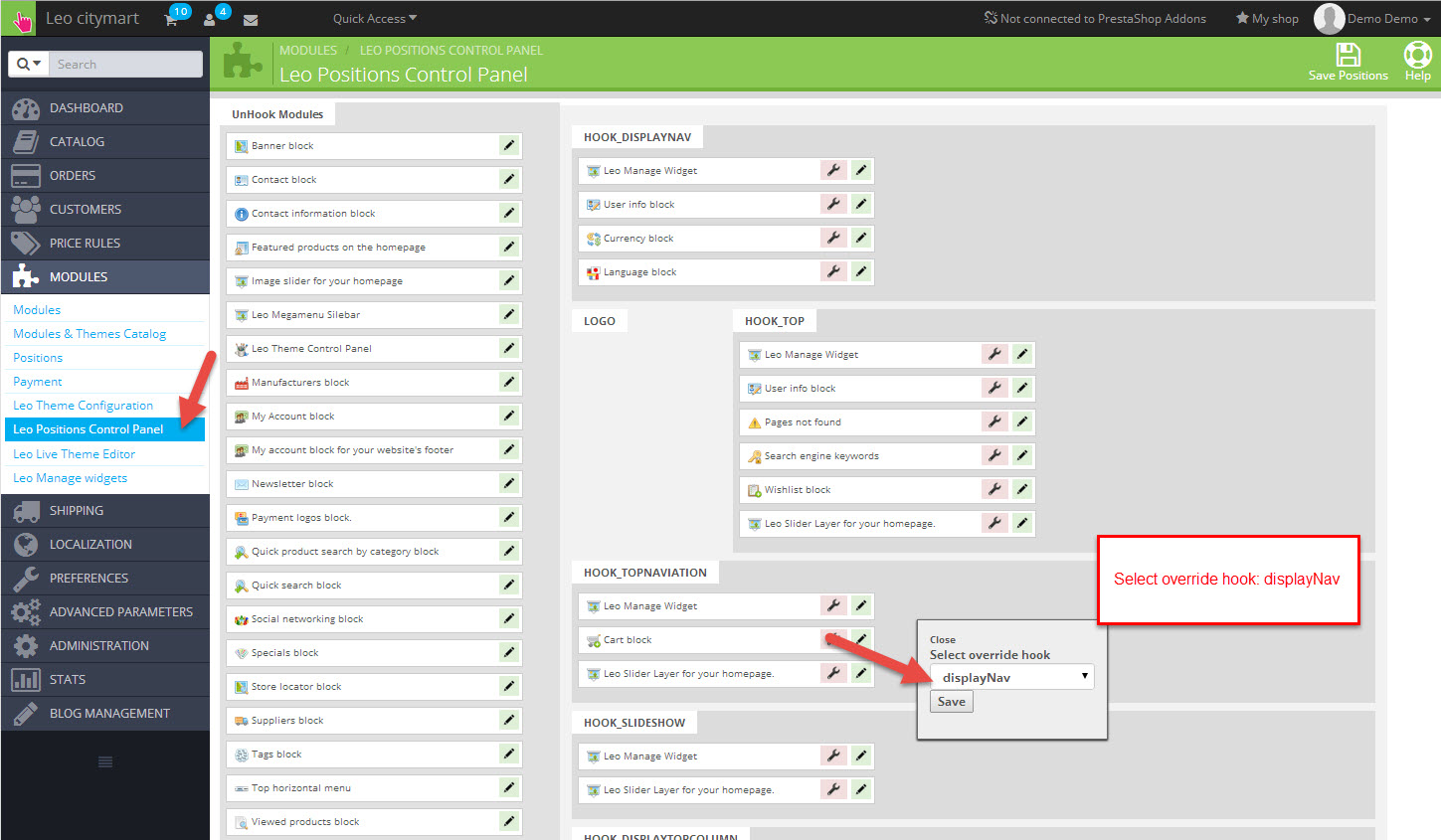Click the edit pencil for Contact block
1441x840 pixels.
click(509, 180)
